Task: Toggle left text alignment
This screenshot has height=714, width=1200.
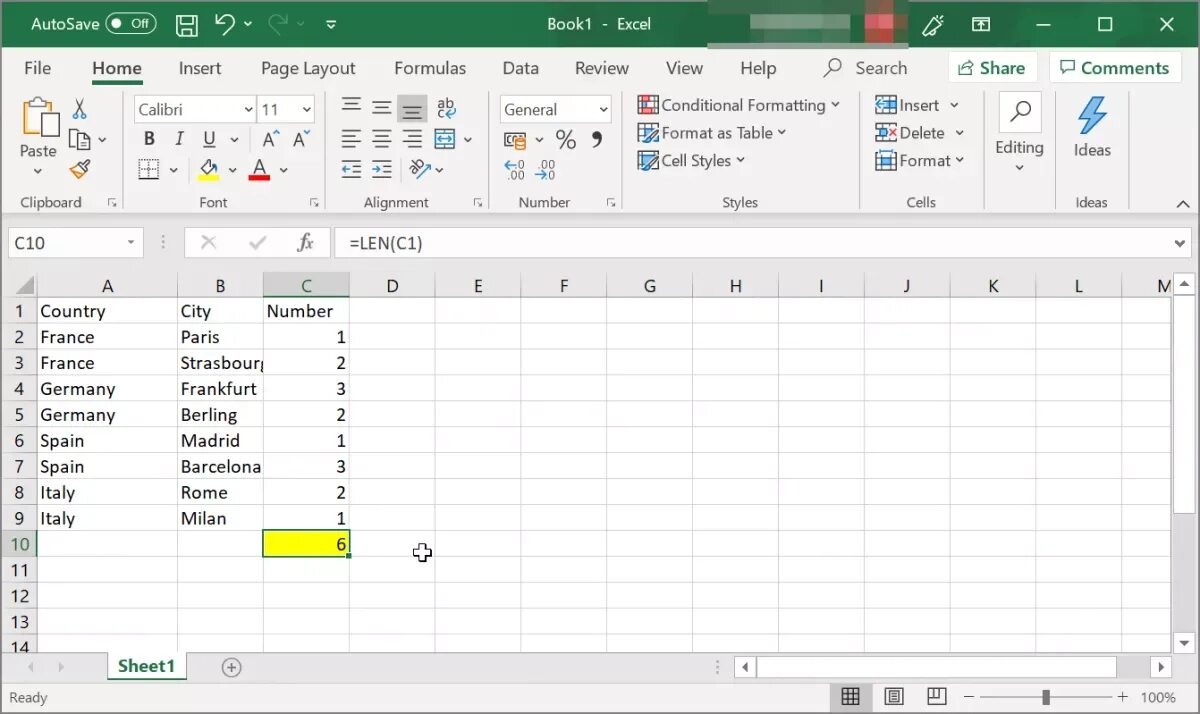Action: click(351, 139)
